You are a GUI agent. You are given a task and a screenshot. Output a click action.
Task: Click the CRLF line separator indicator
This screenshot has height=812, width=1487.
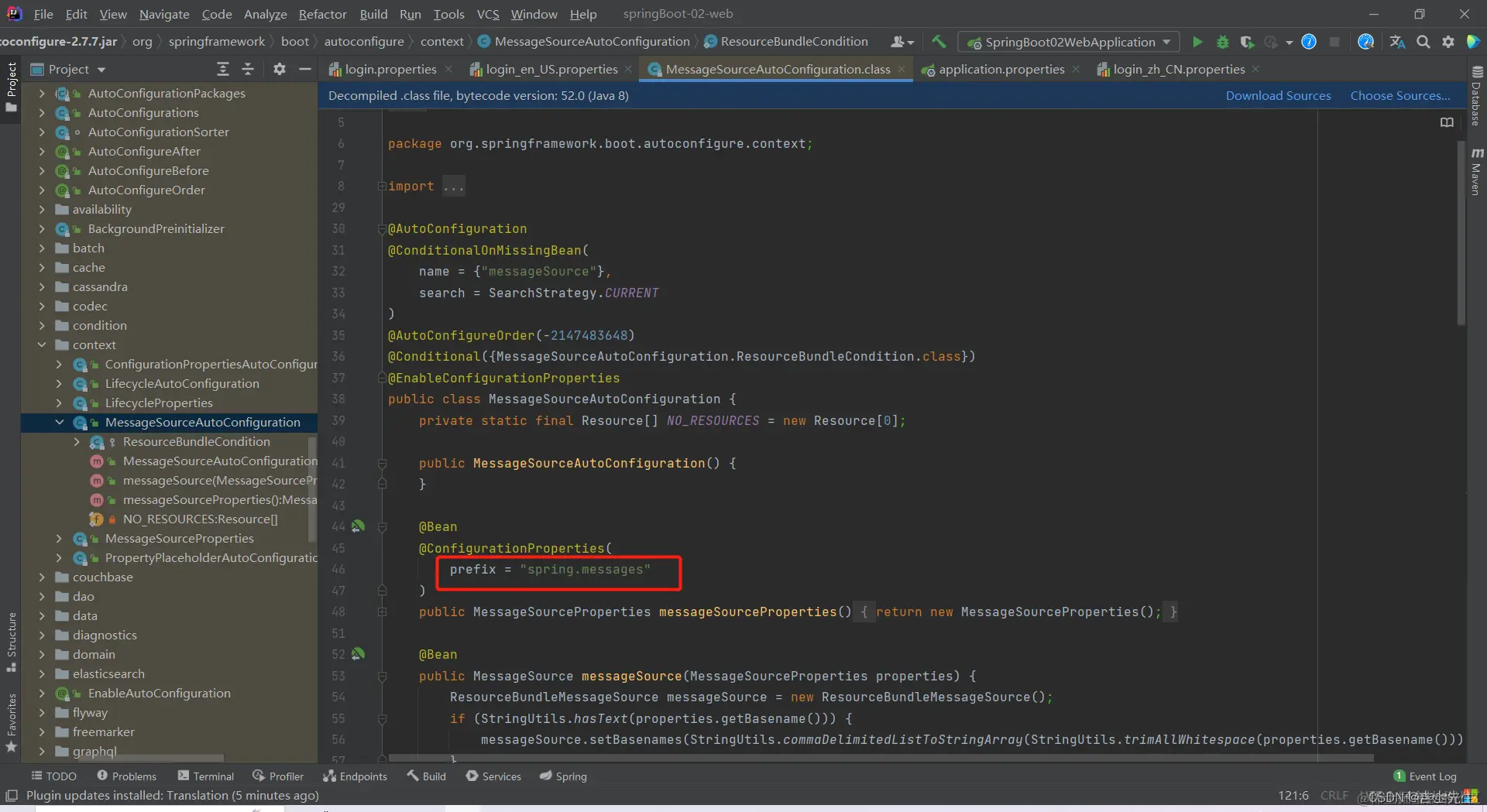(1334, 796)
